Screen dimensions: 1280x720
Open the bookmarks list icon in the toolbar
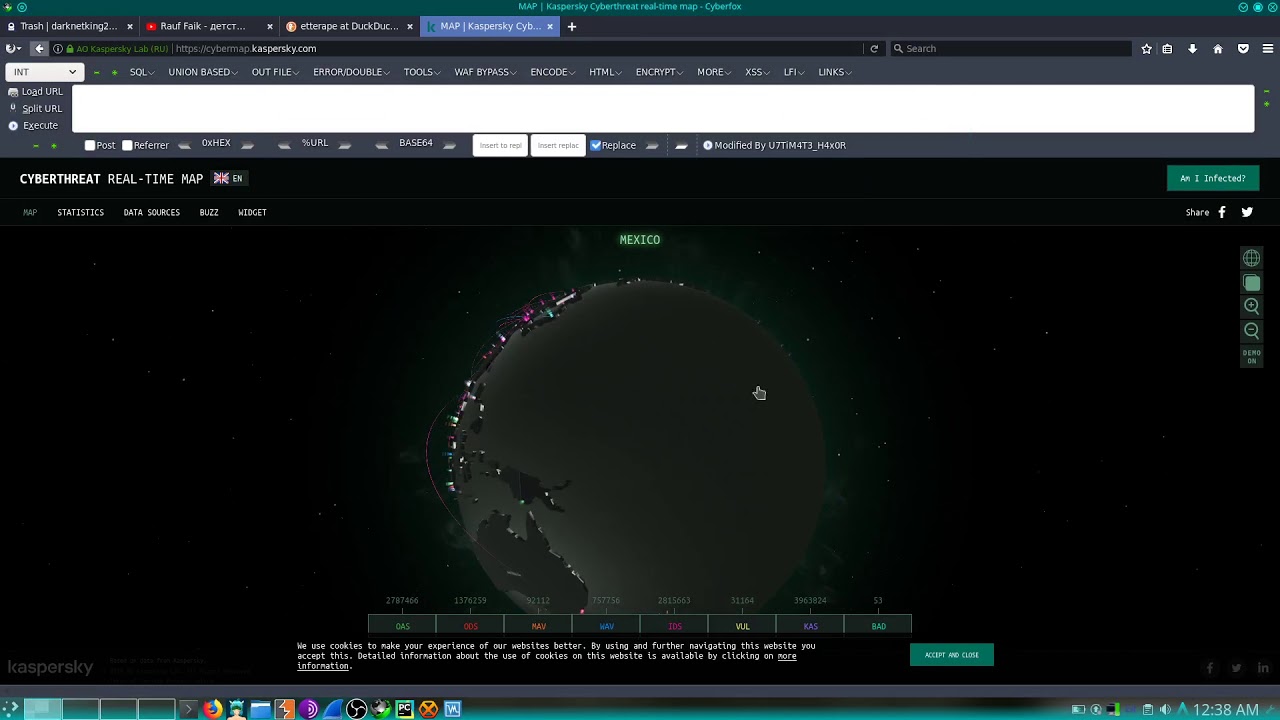(1167, 48)
